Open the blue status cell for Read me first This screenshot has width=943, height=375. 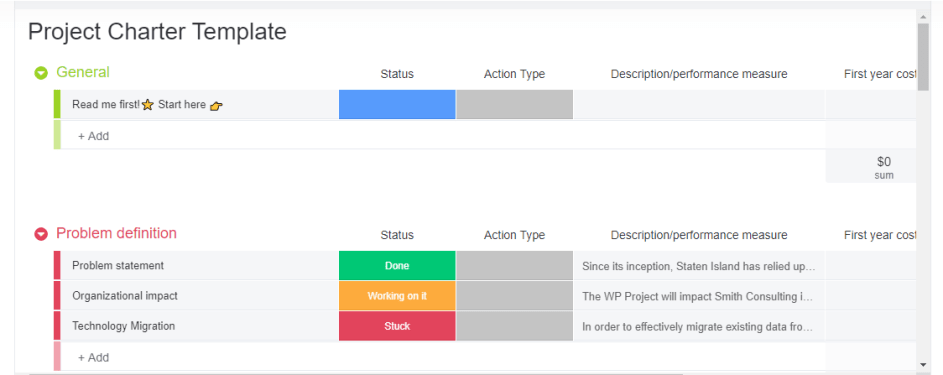click(x=397, y=105)
